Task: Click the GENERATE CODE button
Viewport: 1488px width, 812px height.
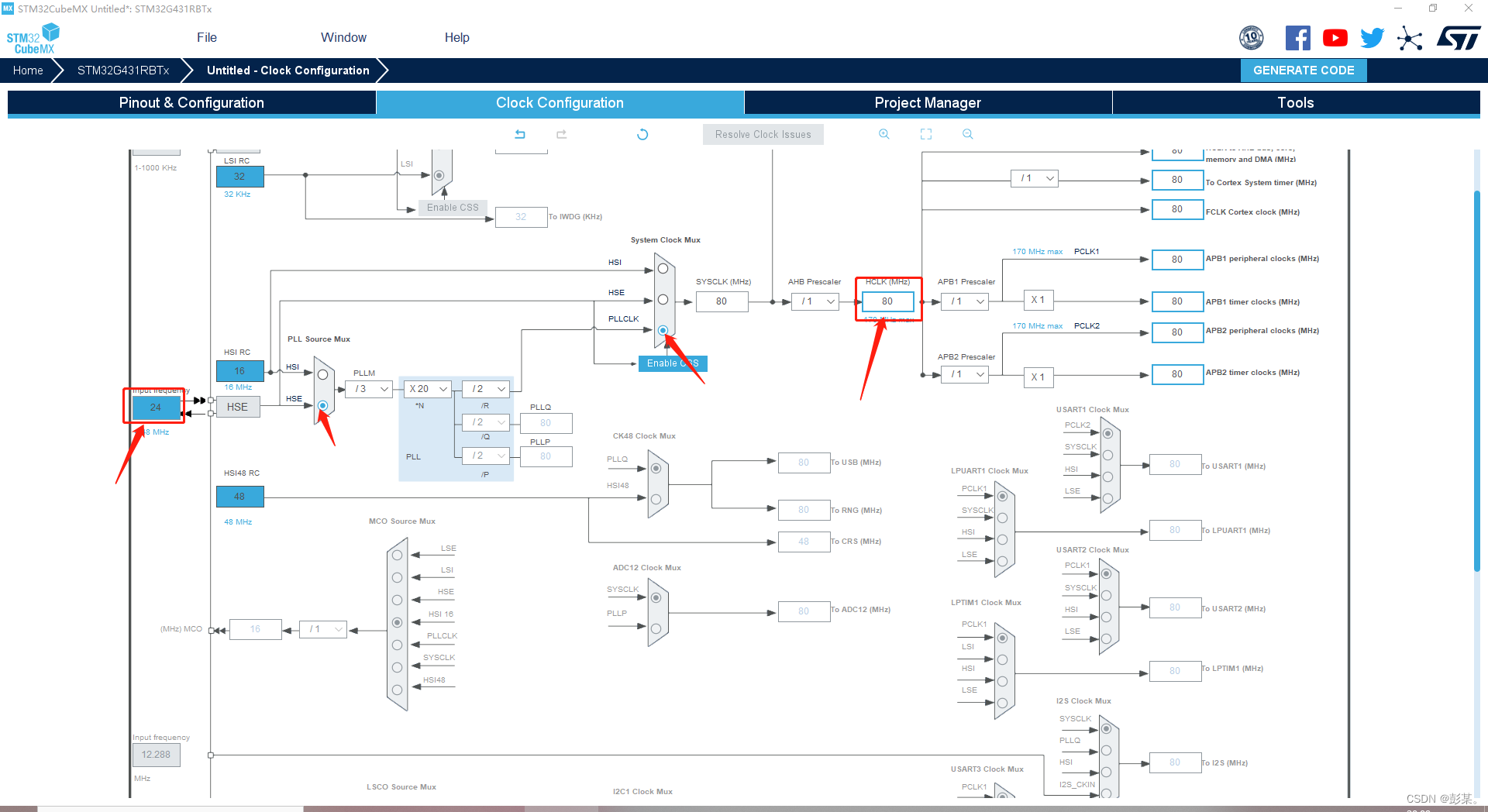Action: pos(1304,71)
